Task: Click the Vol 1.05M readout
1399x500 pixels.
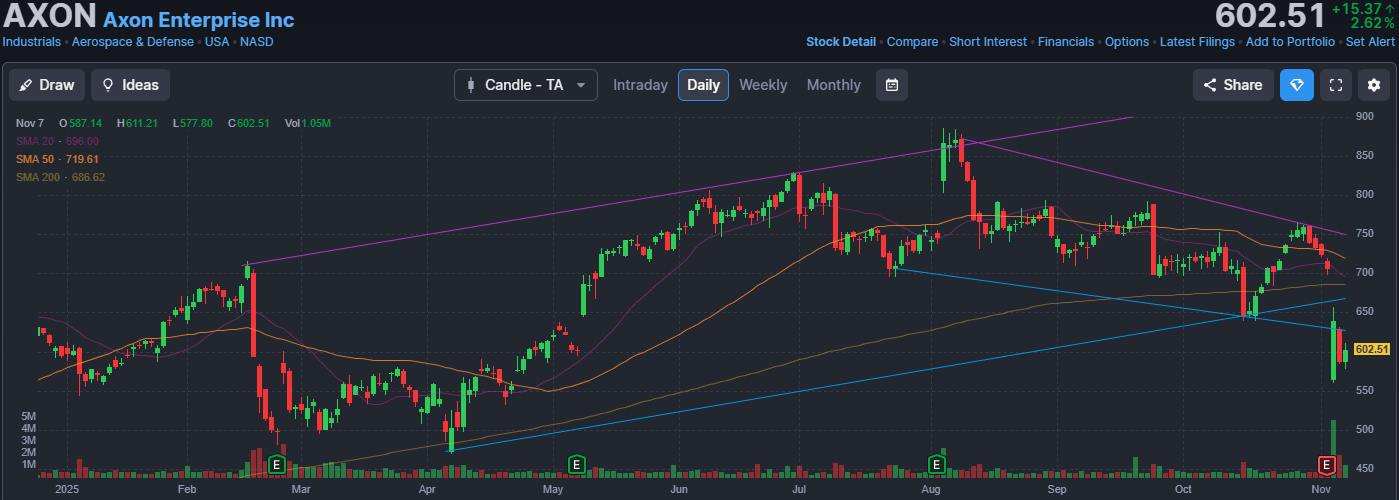Action: [307, 123]
